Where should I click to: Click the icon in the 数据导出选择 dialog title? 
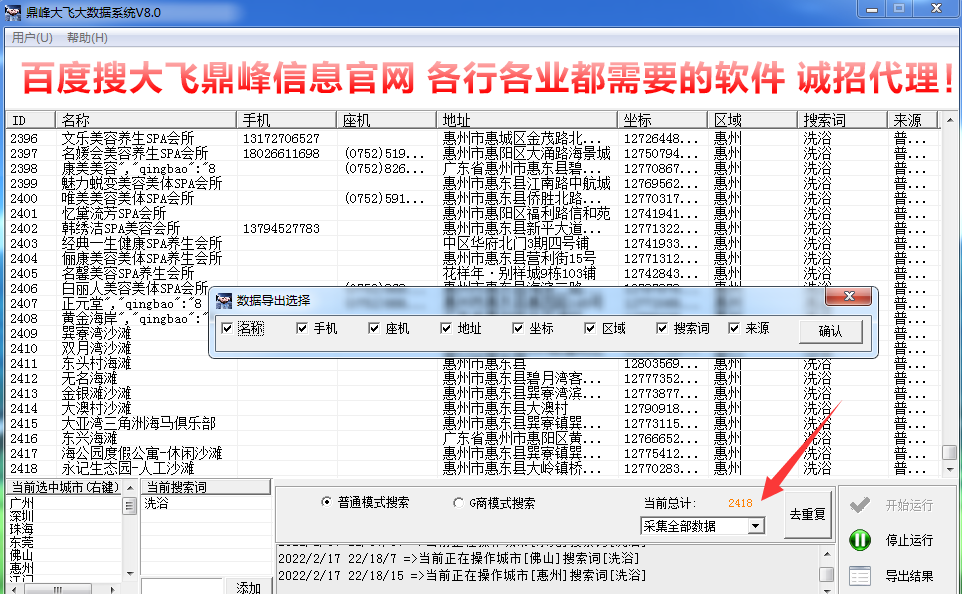[x=224, y=300]
